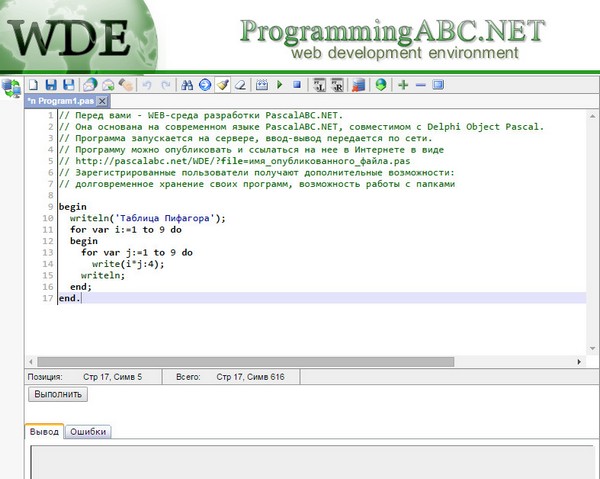Screen dimensions: 600x479
Task: Click the green globe download icon
Action: [x=381, y=85]
